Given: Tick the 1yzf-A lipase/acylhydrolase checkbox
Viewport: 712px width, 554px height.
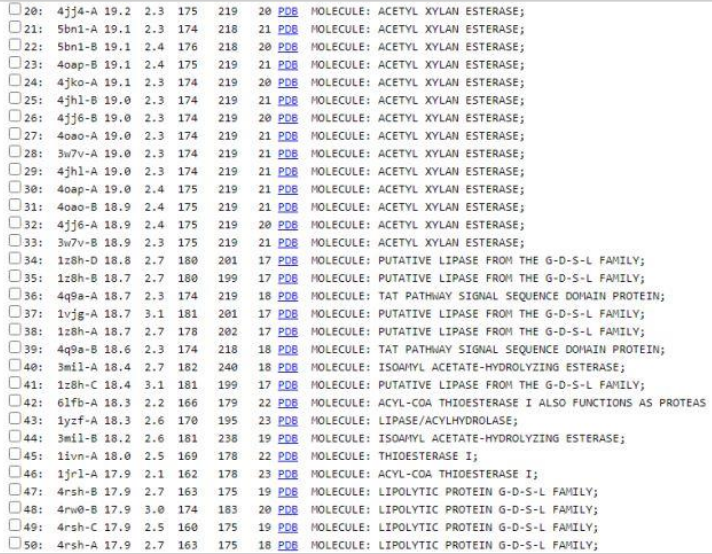Looking at the screenshot, I should [x=13, y=420].
